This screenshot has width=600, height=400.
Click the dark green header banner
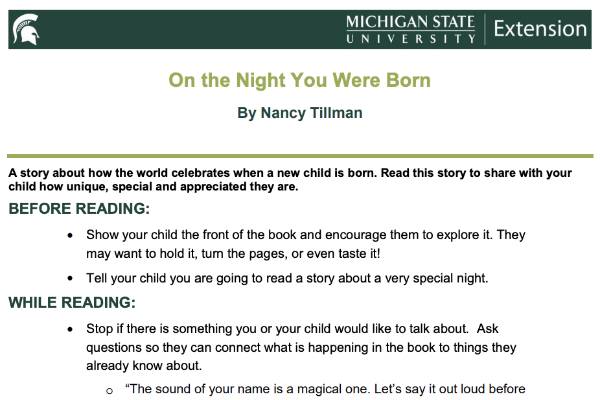coord(300,29)
